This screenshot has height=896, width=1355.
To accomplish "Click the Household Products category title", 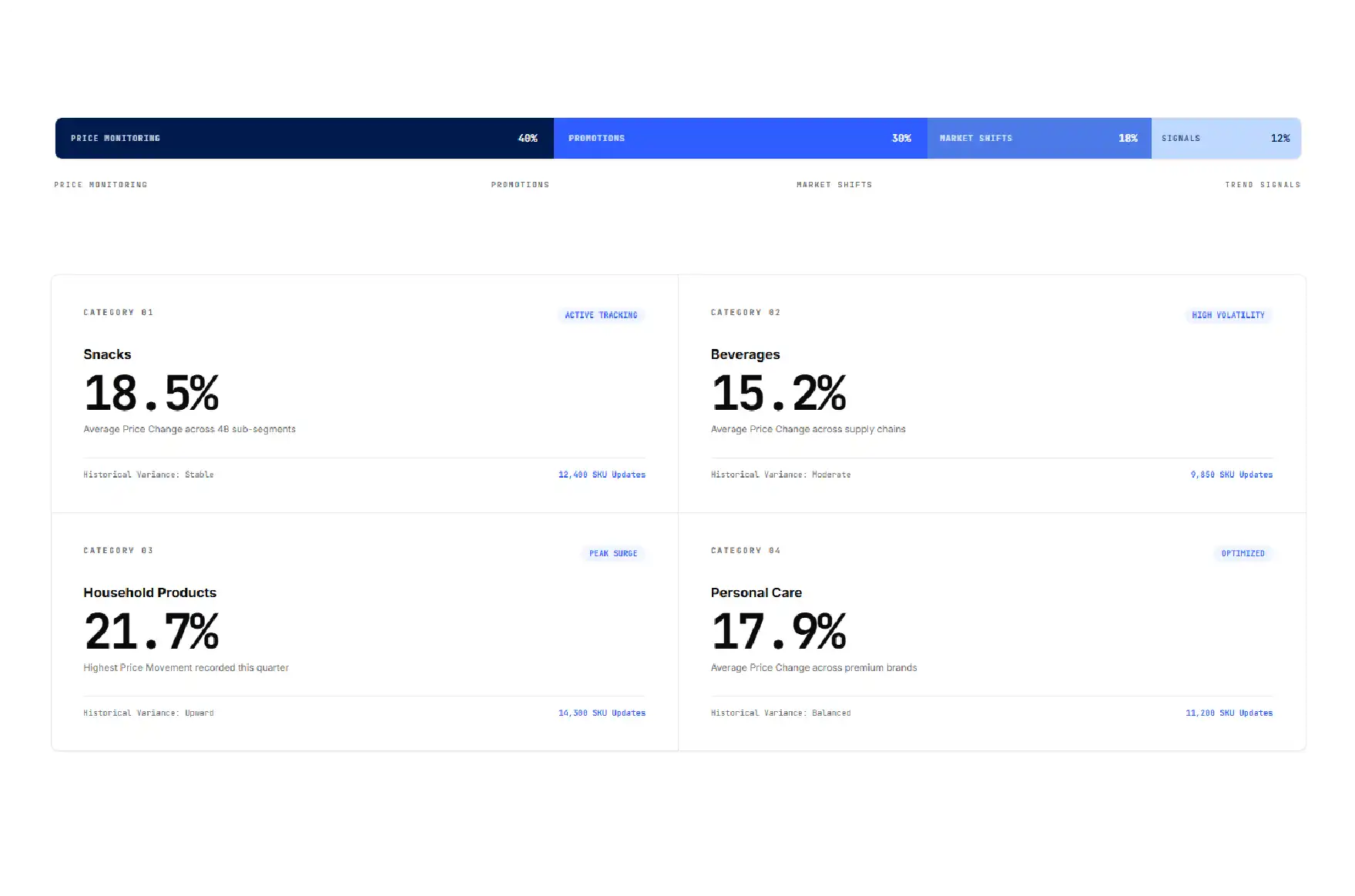I will coord(149,592).
